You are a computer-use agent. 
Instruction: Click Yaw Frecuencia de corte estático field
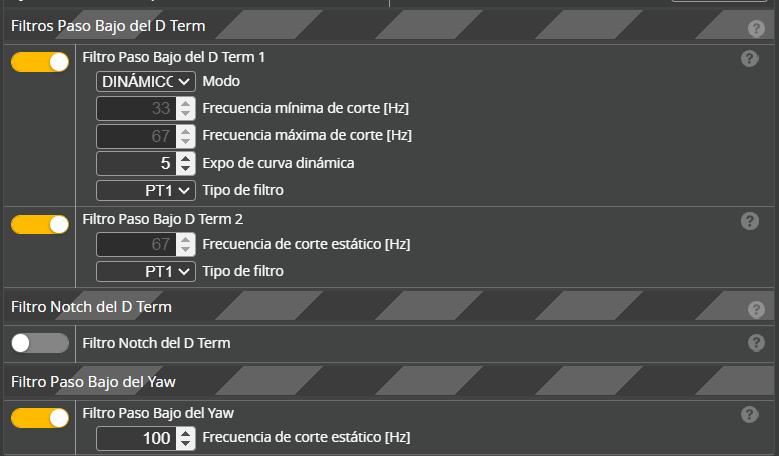pos(136,438)
